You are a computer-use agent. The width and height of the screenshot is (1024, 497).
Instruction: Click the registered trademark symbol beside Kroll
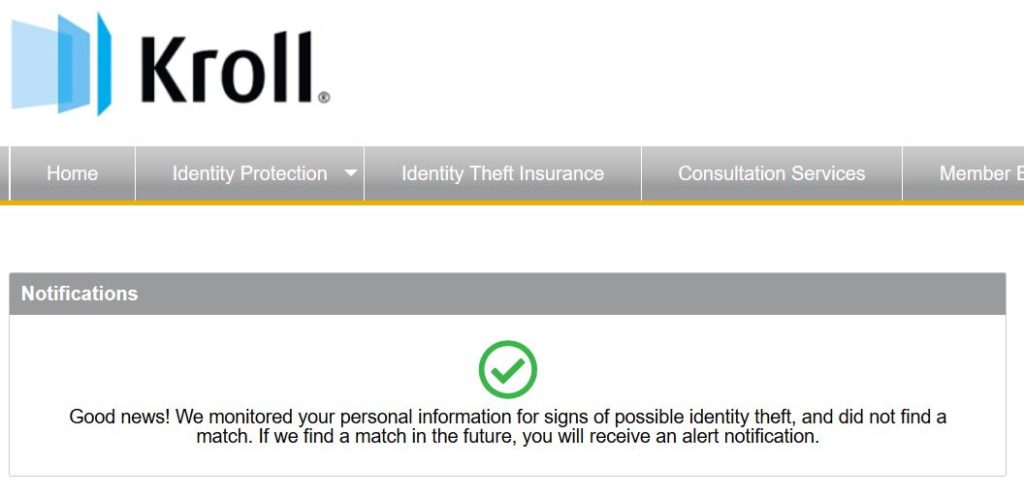click(324, 98)
